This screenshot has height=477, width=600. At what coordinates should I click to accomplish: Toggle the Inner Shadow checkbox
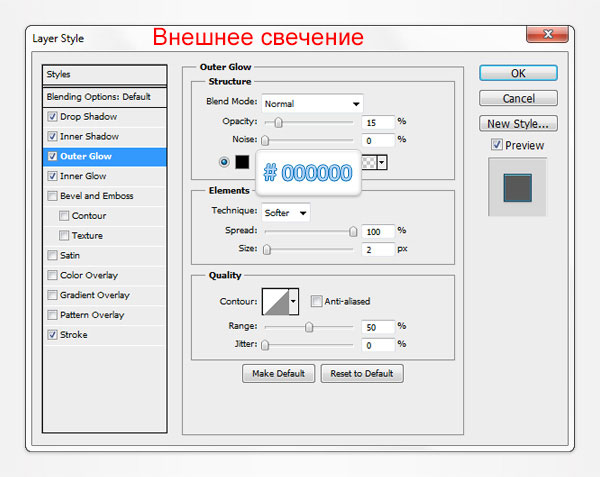click(52, 136)
